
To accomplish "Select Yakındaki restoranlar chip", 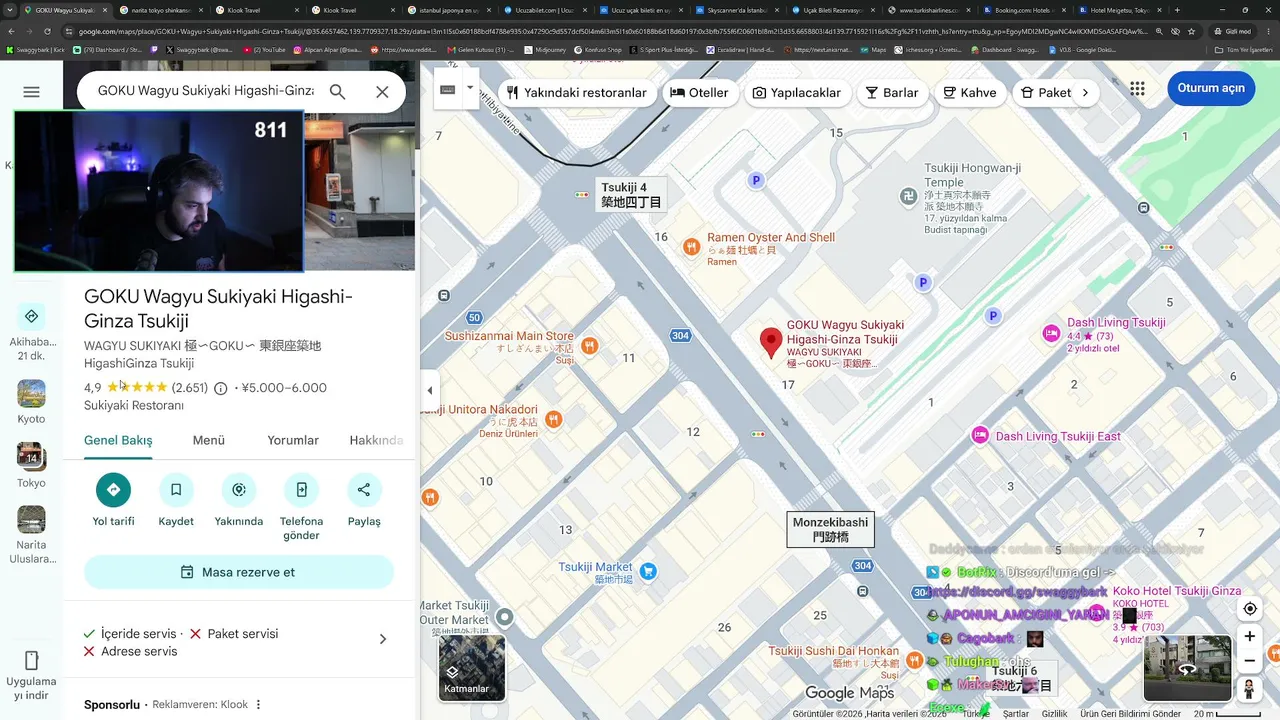I will (577, 92).
